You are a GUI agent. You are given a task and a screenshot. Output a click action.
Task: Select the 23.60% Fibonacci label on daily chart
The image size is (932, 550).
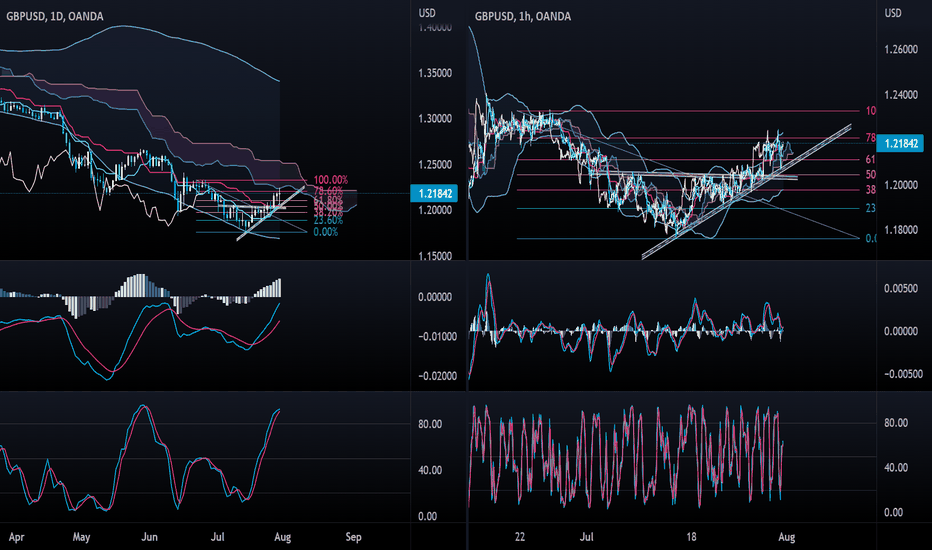(x=328, y=221)
